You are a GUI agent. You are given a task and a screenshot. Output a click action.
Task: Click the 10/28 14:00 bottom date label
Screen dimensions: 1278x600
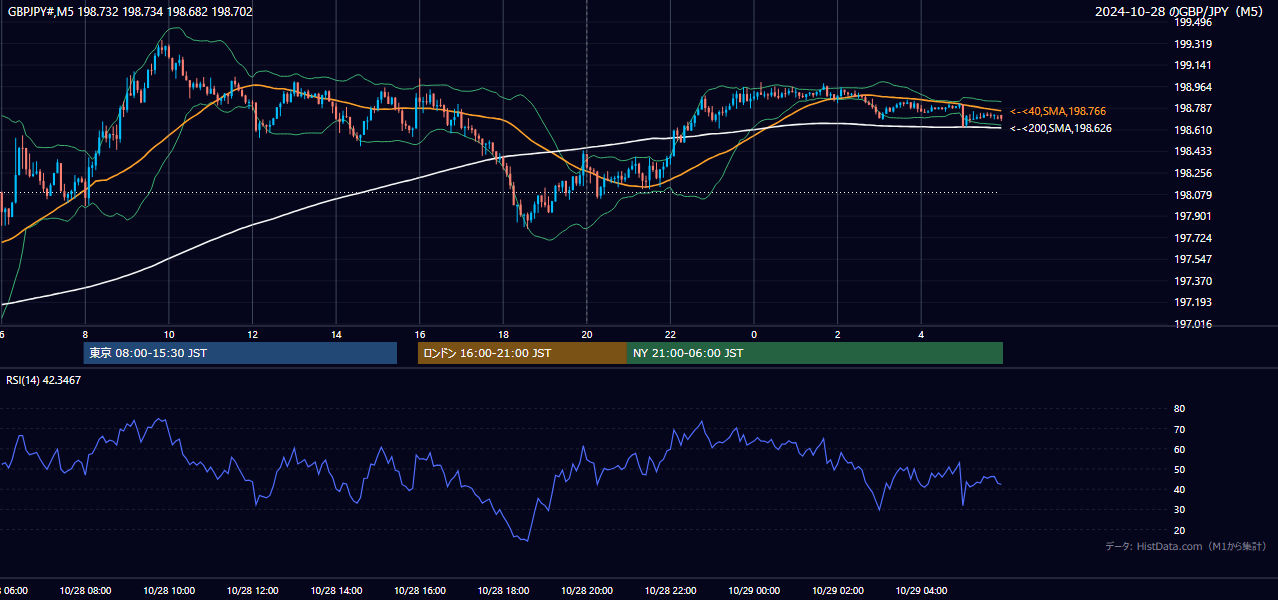[336, 591]
